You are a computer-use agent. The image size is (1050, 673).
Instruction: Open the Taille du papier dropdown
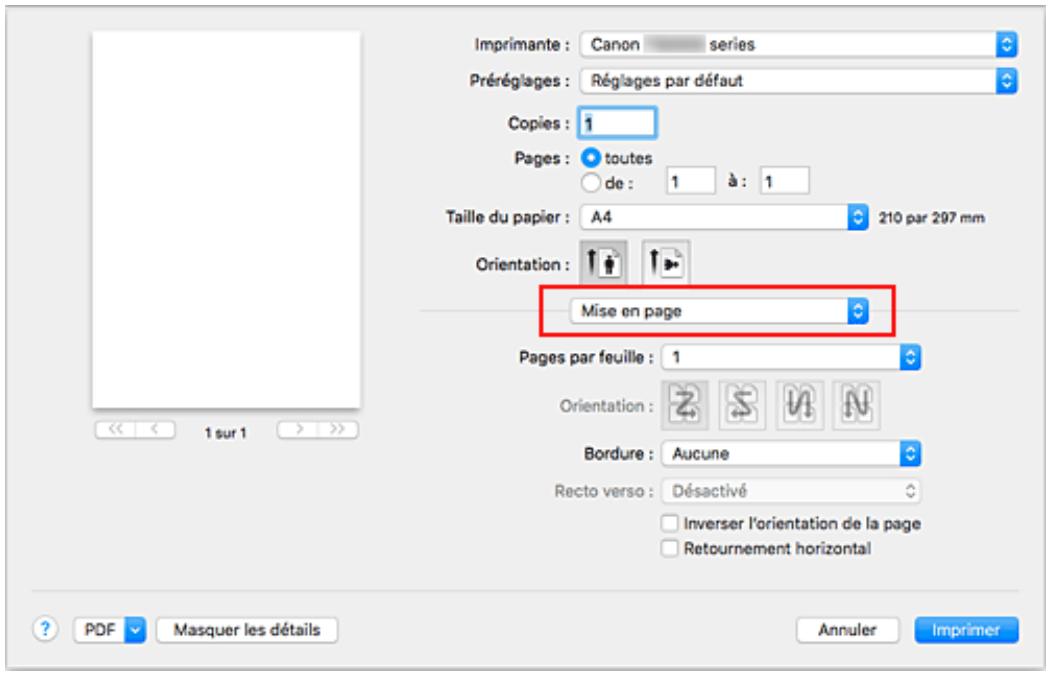point(725,217)
